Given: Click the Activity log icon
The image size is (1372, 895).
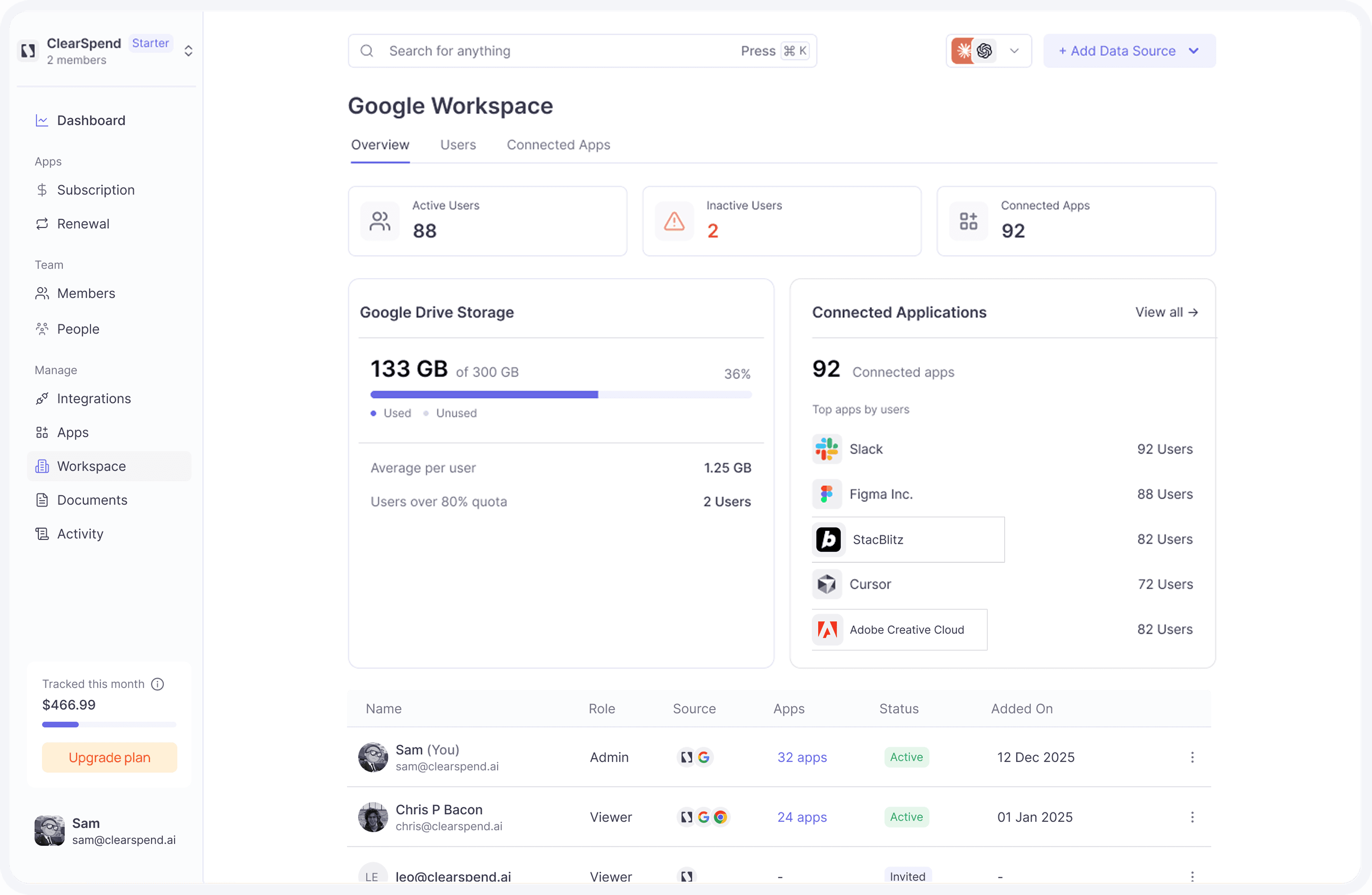Looking at the screenshot, I should [x=42, y=534].
